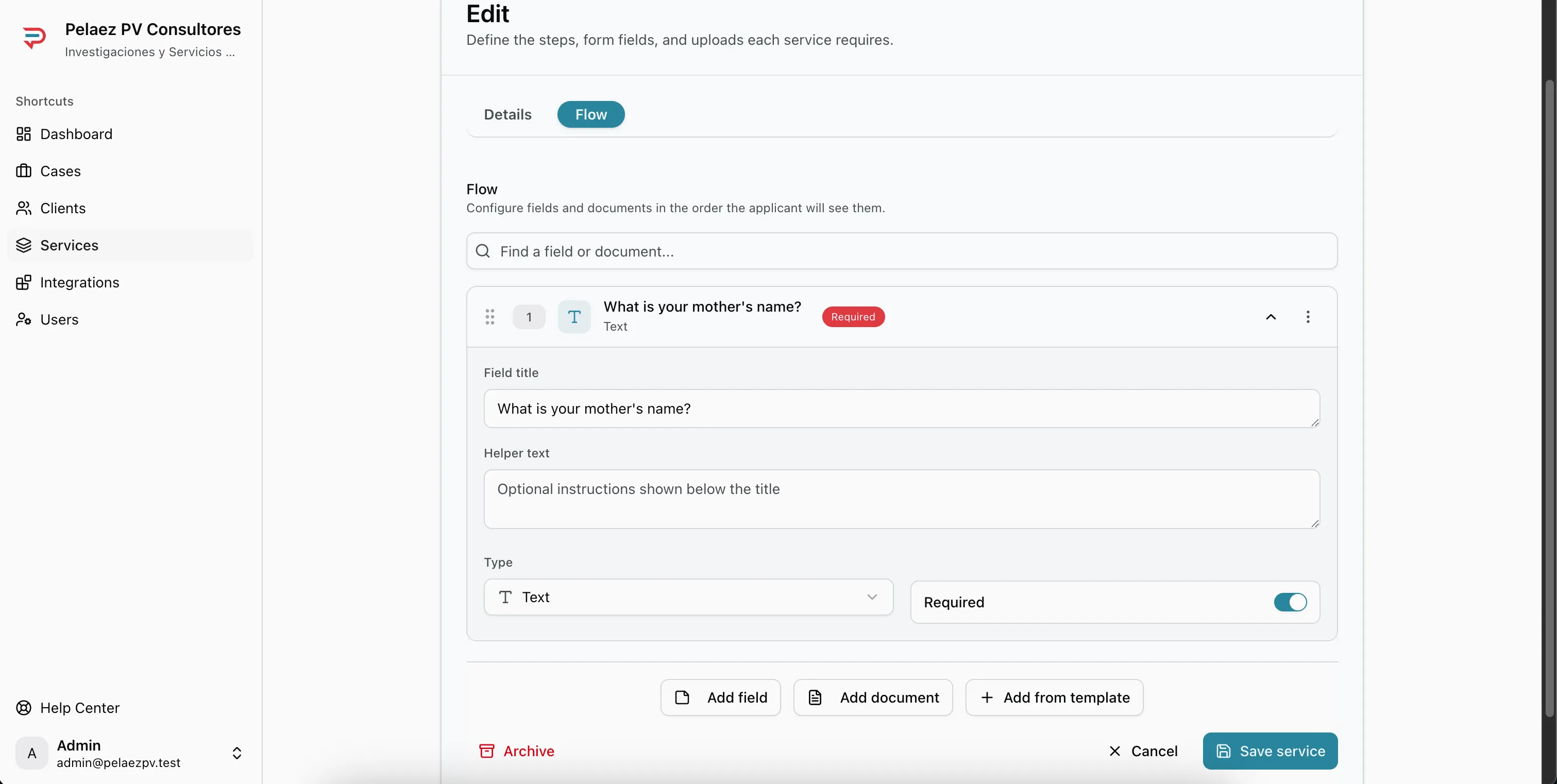Click the Pelaez PV Consultores logo
This screenshot has height=784, width=1557.
coord(35,37)
